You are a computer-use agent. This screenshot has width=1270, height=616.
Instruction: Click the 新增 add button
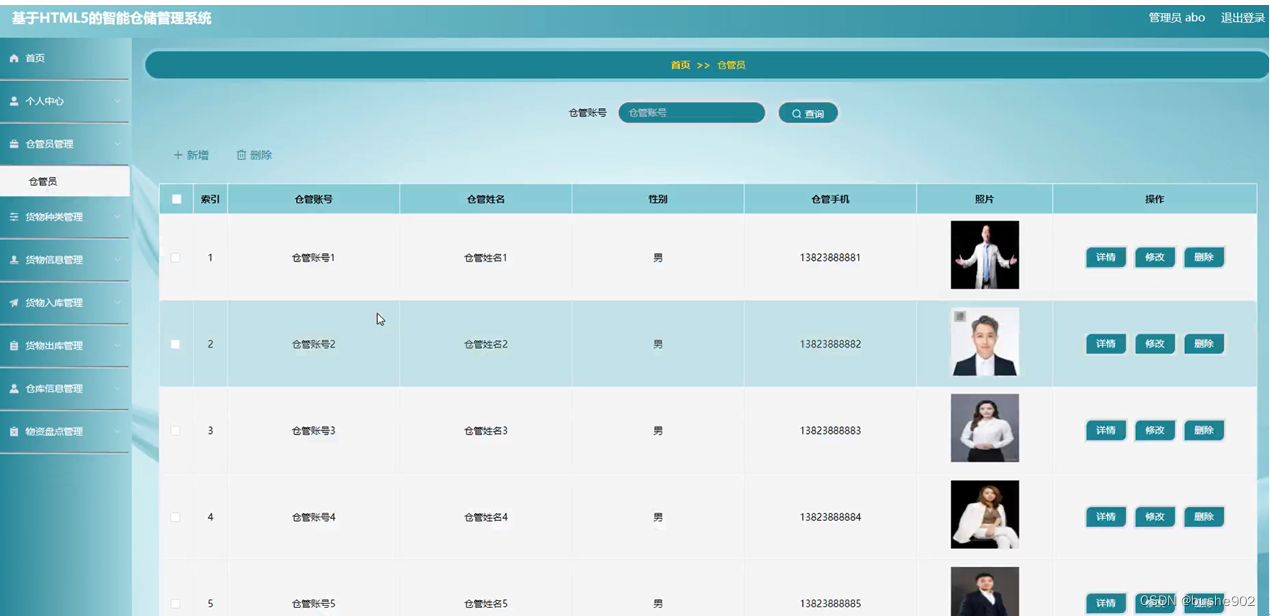pos(191,155)
